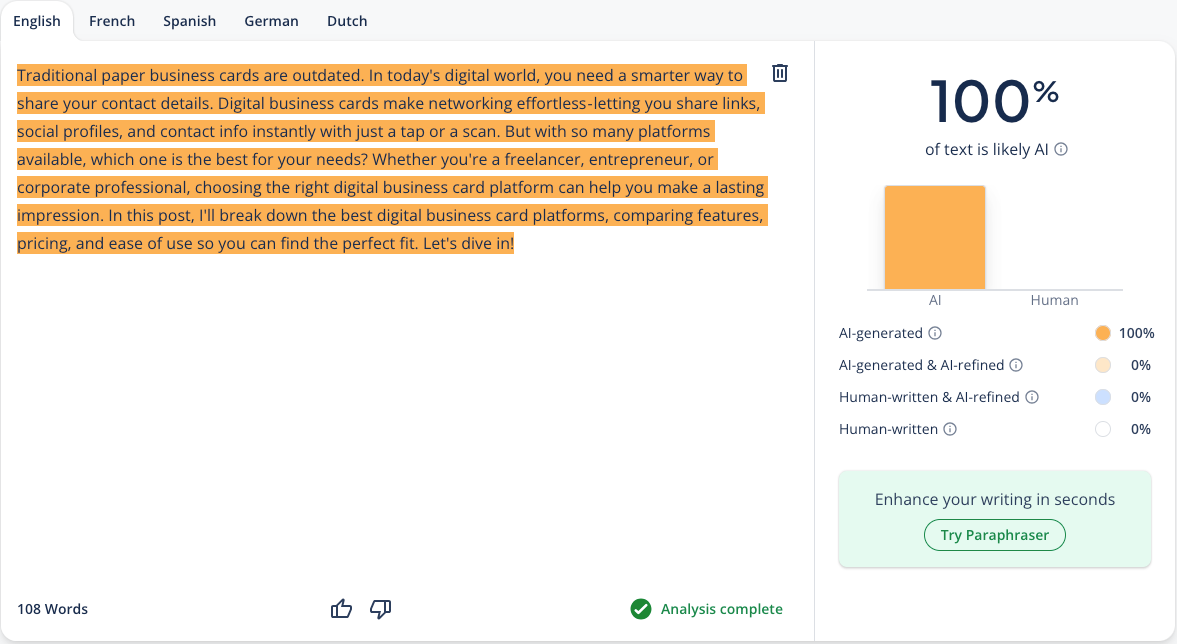Open info icon beside AI-generated label
This screenshot has height=644, width=1177.
tap(935, 333)
